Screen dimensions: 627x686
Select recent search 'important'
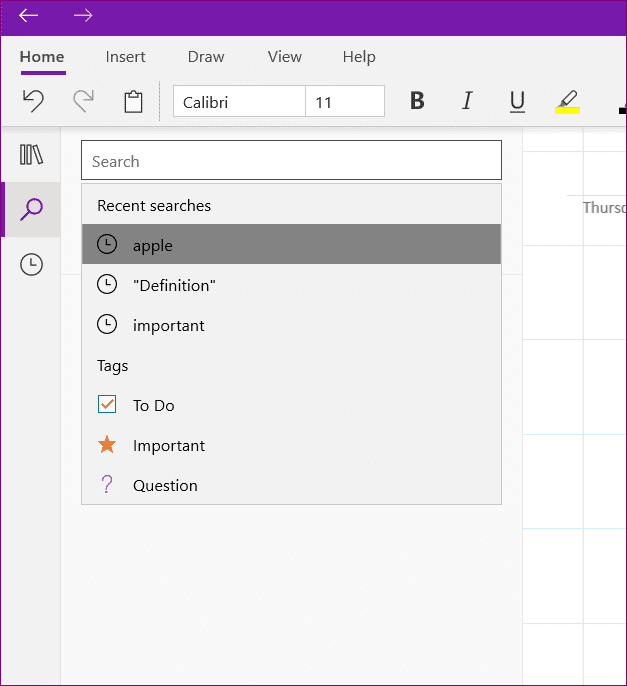point(291,325)
